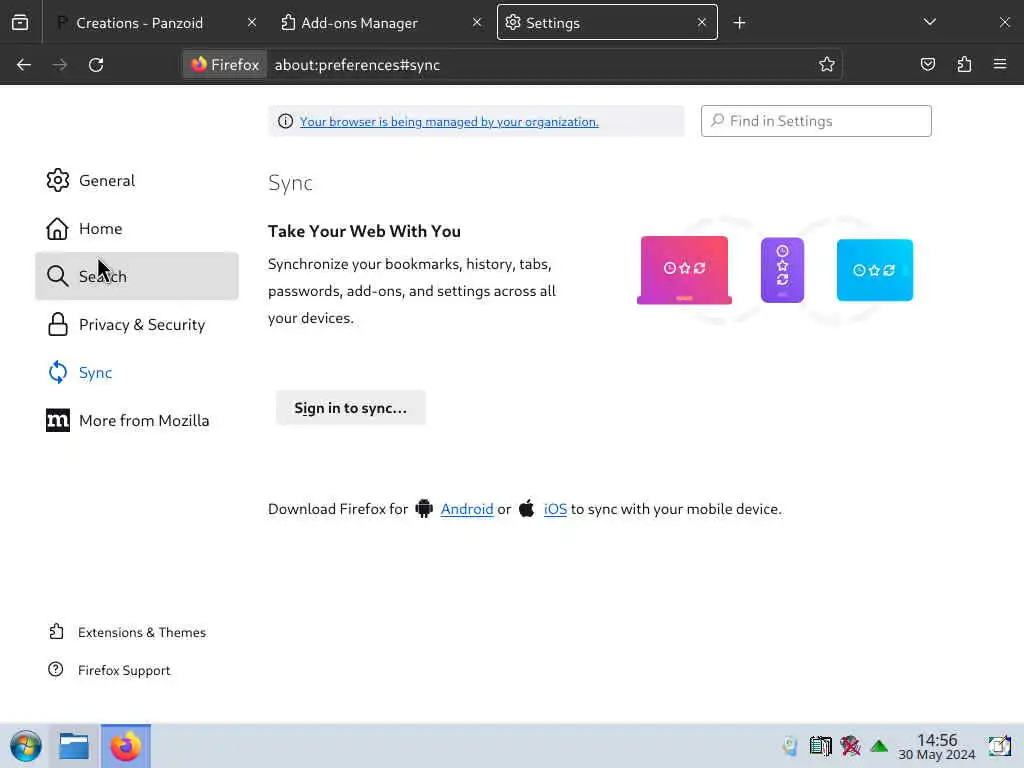Open the Extensions puzzle icon in toolbar
The image size is (1024, 768).
[964, 64]
